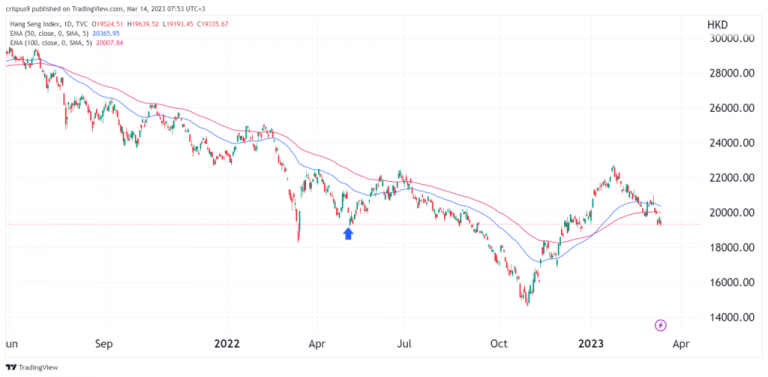Click the EMA 100 value 20007.84
Image resolution: width=768 pixels, height=377 pixels.
pos(111,43)
